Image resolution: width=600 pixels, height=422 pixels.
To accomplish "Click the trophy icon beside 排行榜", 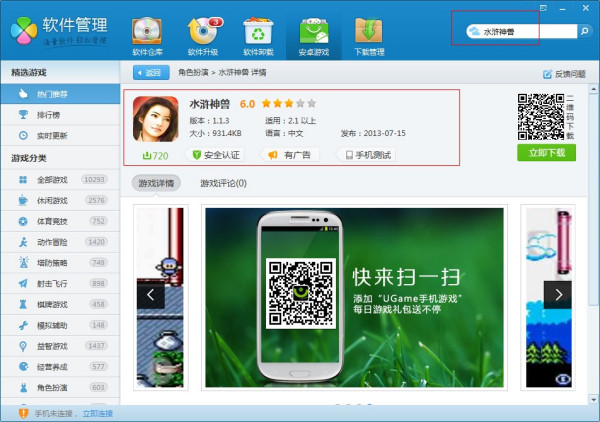I will point(23,114).
